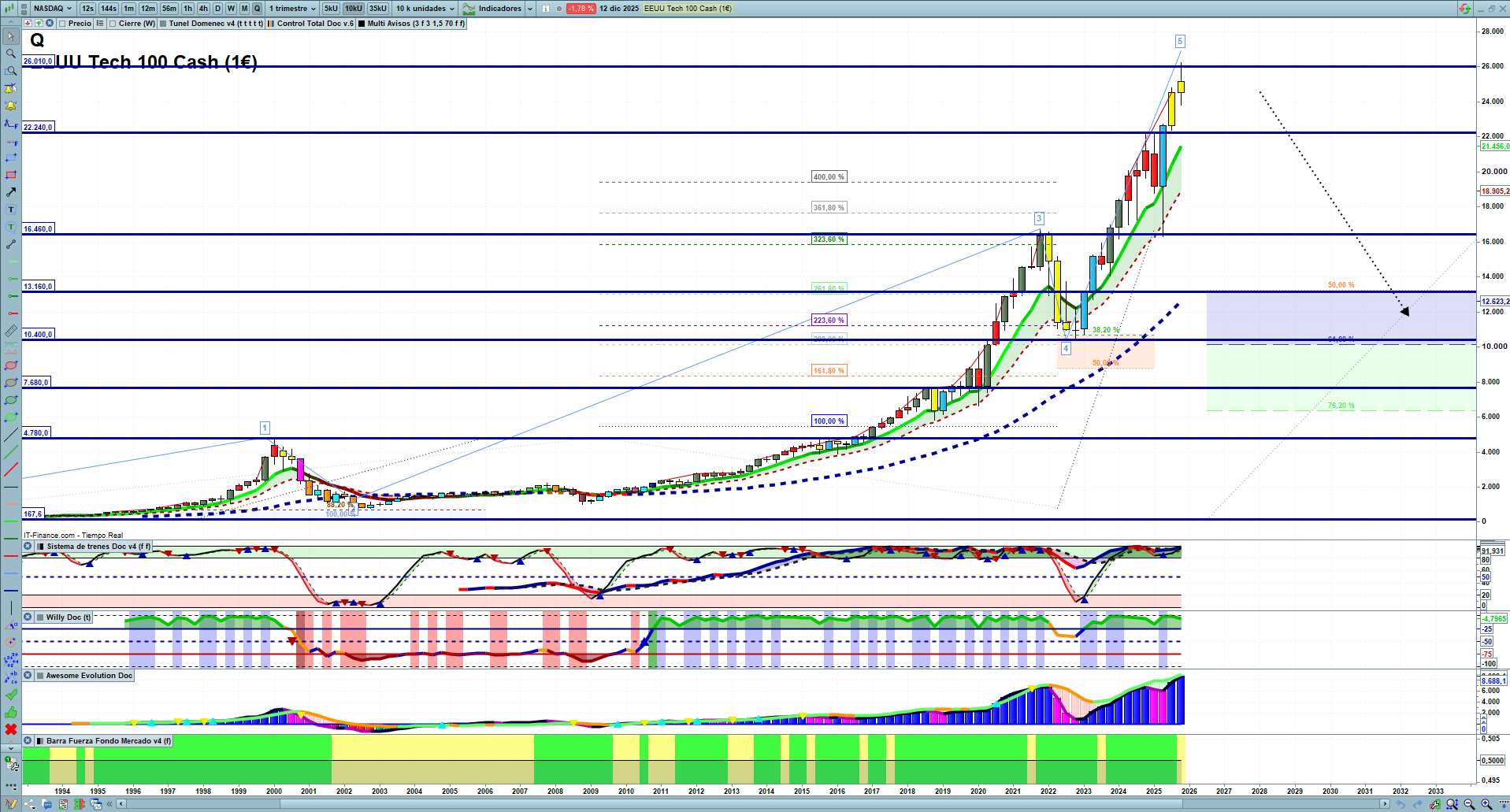Remove the Awesome Evolution Doc panel

pyautogui.click(x=28, y=675)
